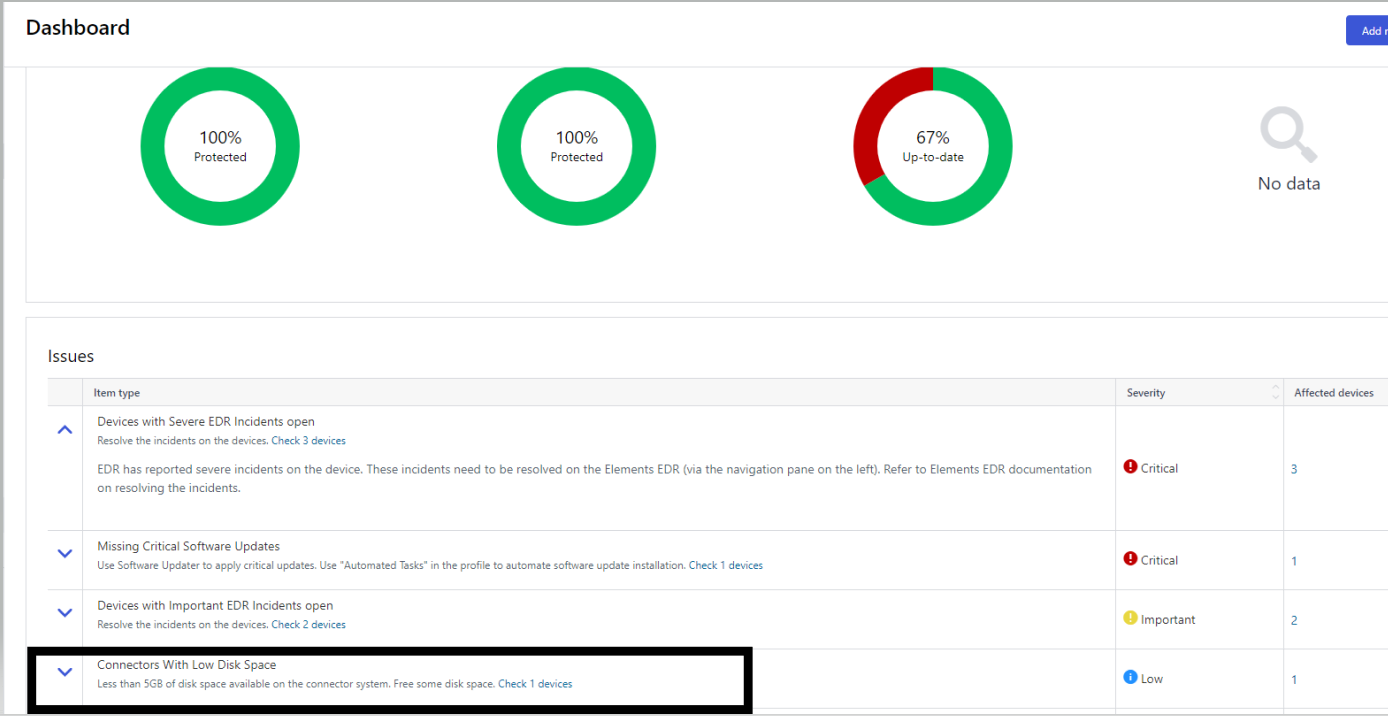This screenshot has height=716, width=1388.
Task: Select the Connectors With Low Disk Space title
Action: (186, 664)
